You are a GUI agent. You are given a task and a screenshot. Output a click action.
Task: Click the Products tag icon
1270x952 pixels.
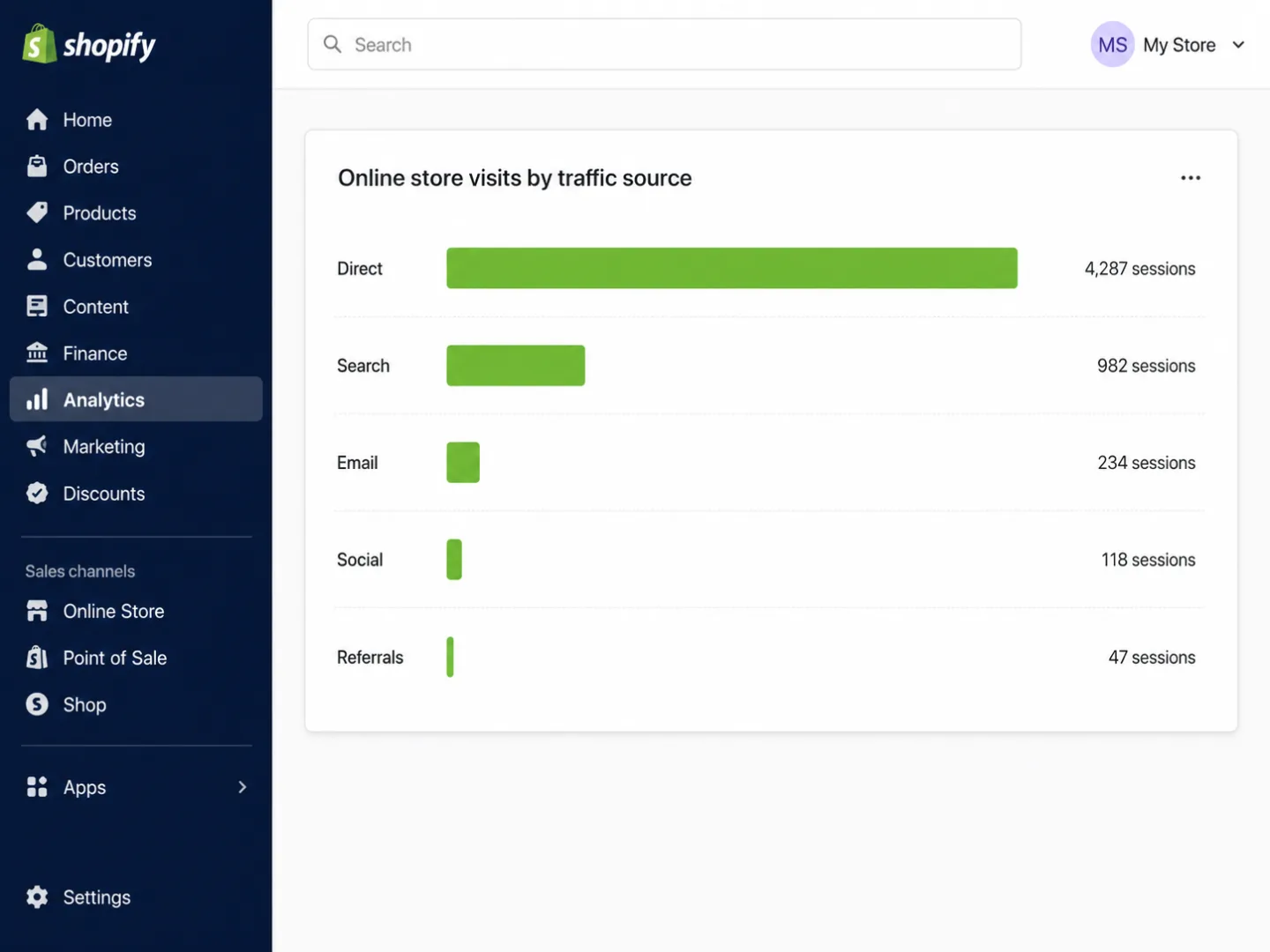pos(37,213)
